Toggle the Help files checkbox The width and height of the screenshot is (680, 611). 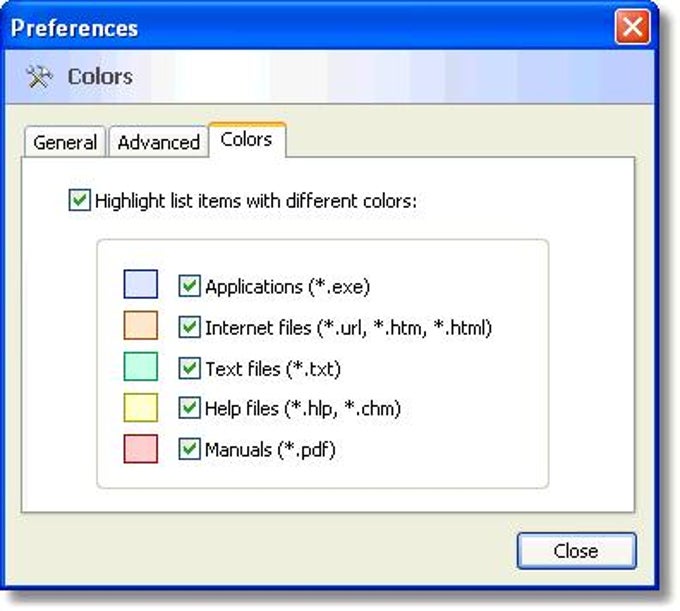tap(189, 408)
